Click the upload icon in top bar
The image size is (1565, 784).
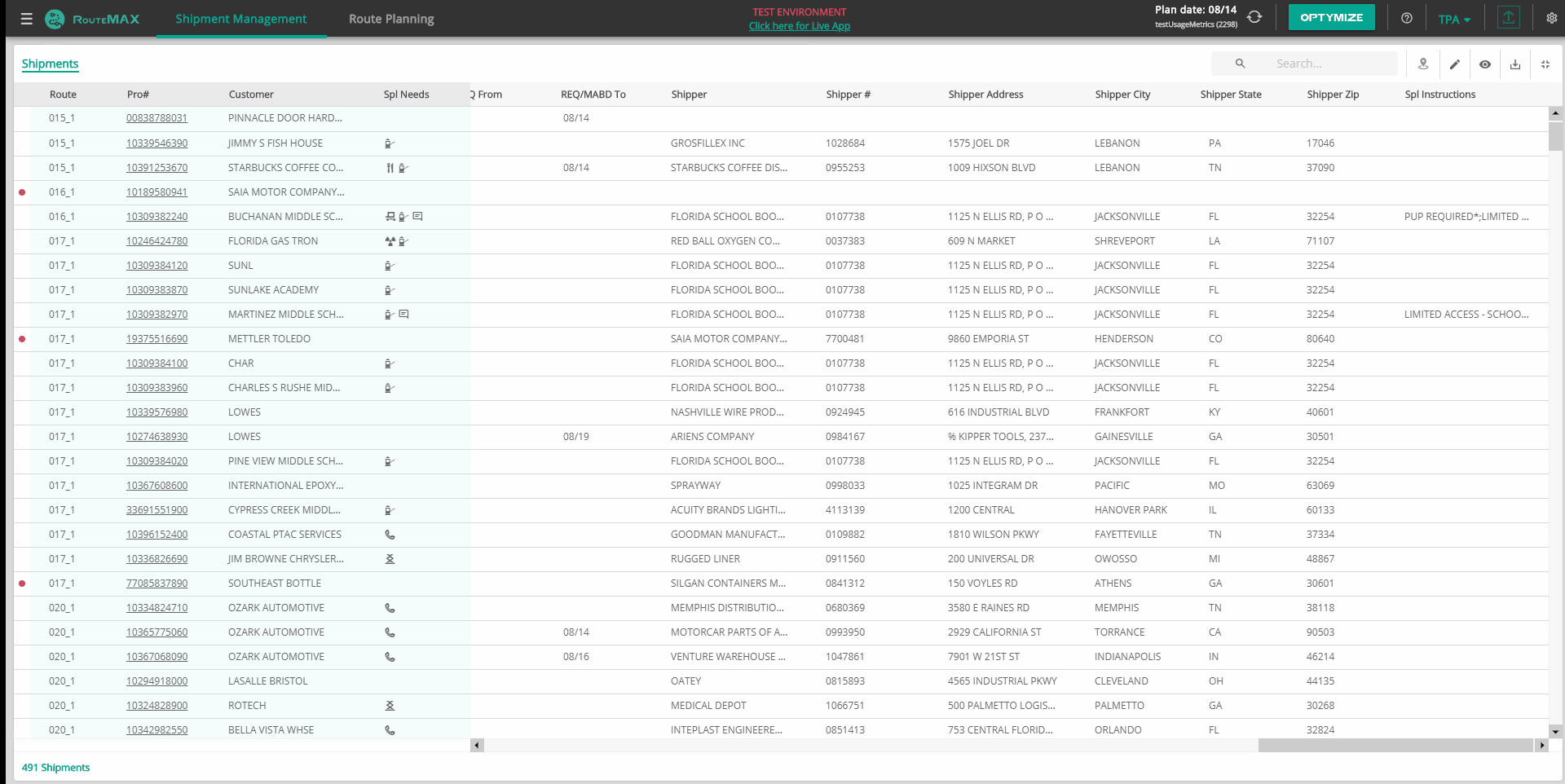coord(1509,18)
